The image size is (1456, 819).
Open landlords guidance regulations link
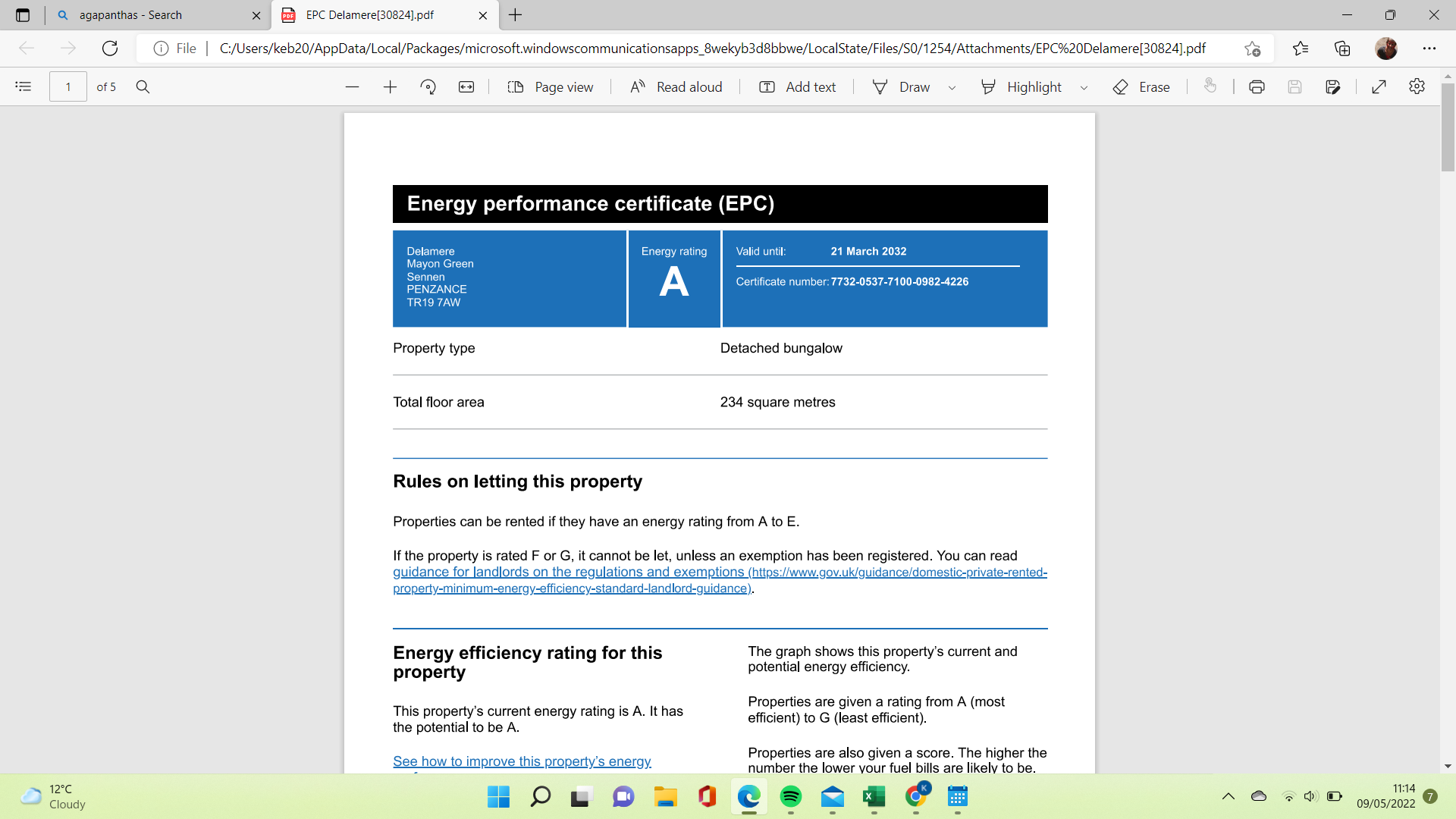coord(568,572)
